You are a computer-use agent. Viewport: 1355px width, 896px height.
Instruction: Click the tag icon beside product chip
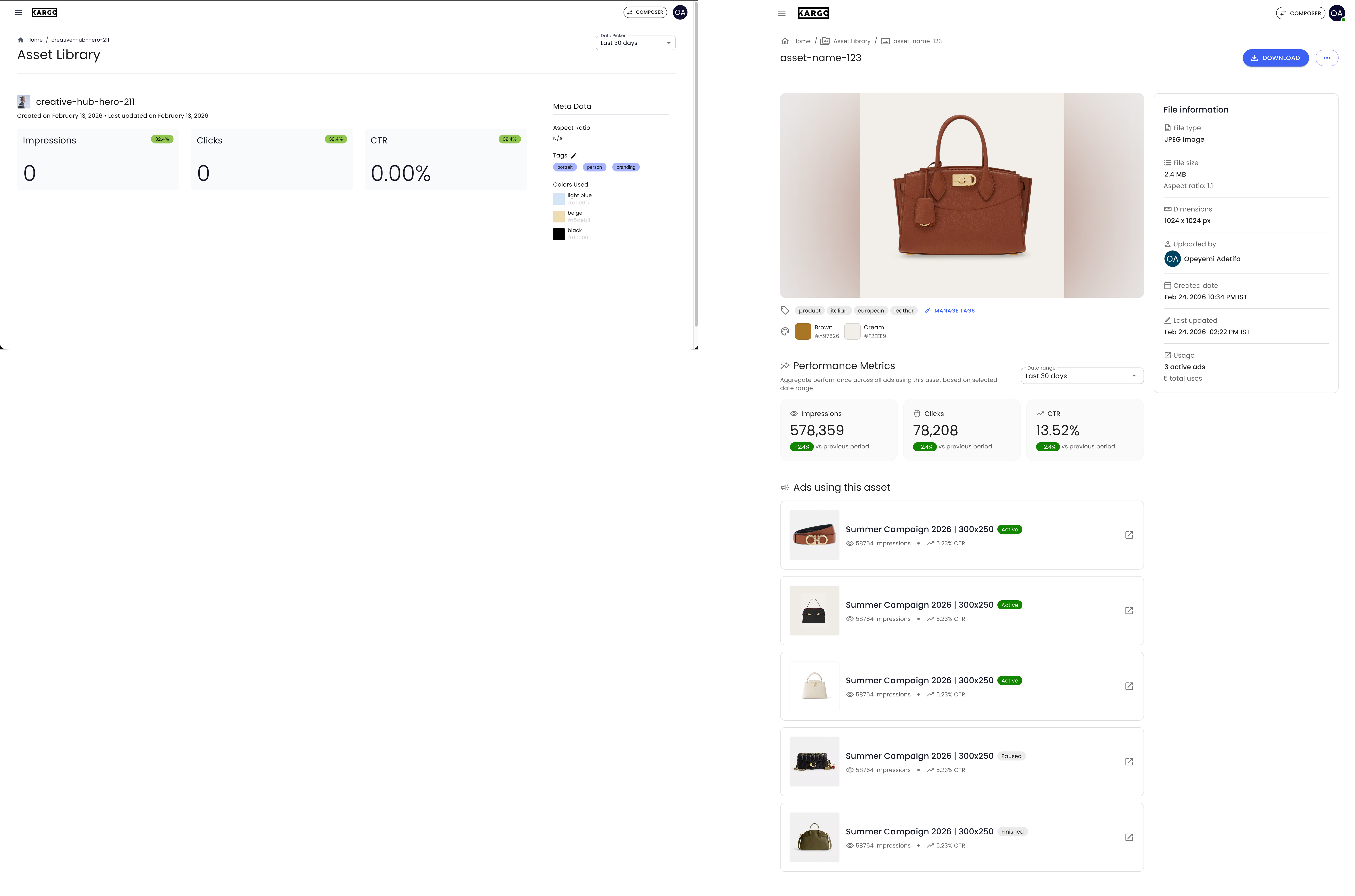pyautogui.click(x=785, y=310)
